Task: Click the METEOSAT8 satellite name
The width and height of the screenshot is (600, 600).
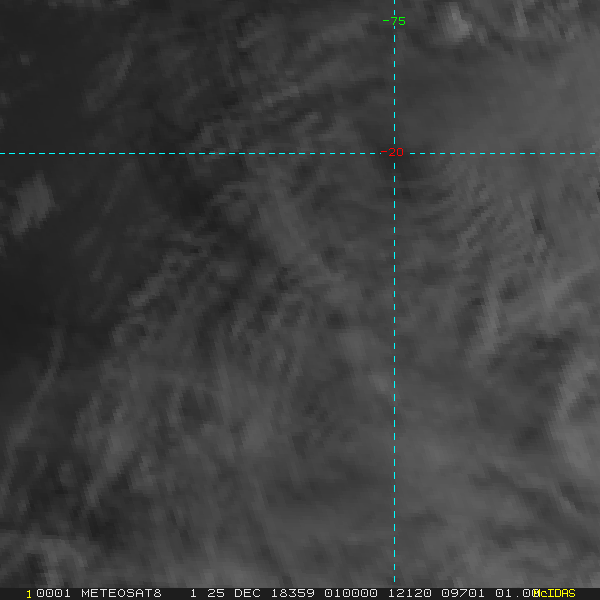Action: (121, 593)
